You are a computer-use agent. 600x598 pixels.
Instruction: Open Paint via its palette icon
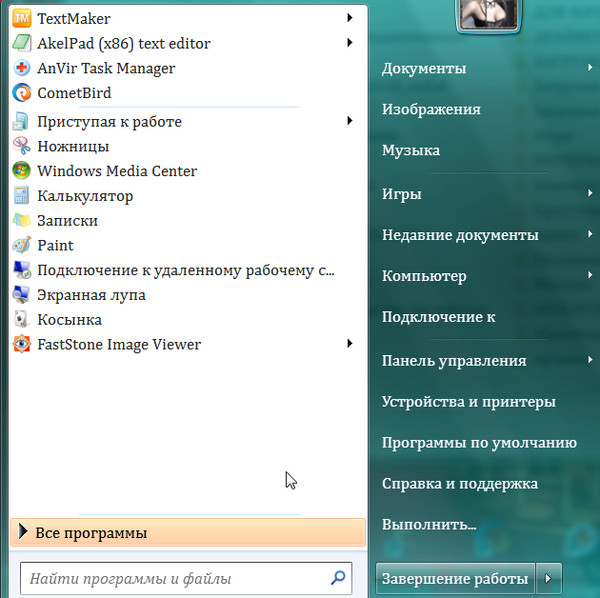(x=21, y=245)
